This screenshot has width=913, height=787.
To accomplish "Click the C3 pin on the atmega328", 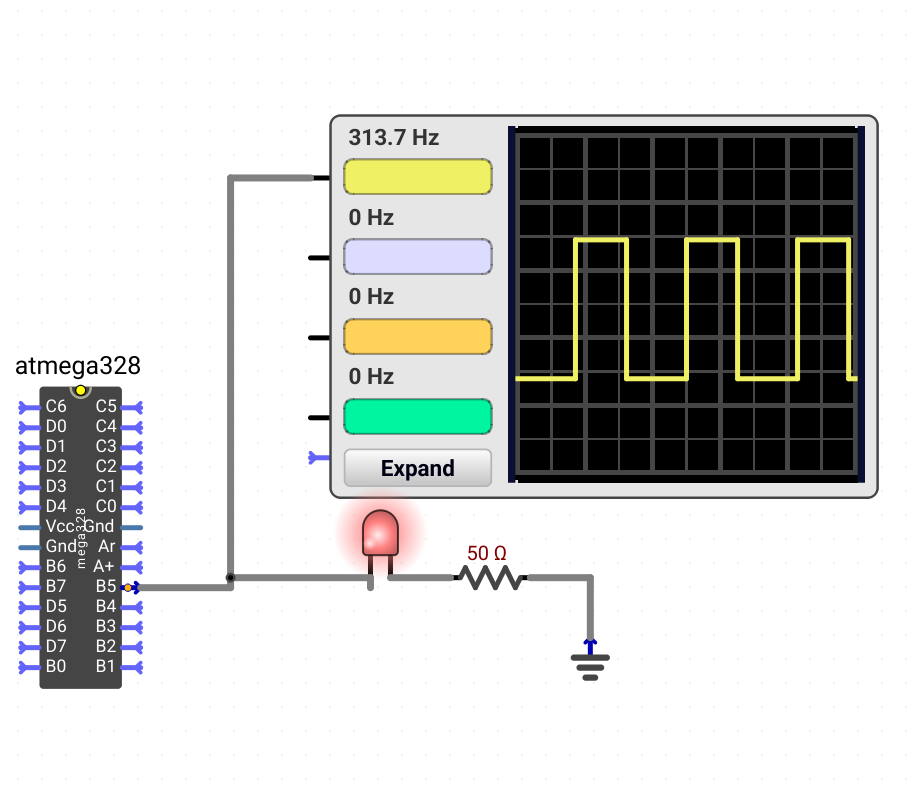I will click(132, 448).
